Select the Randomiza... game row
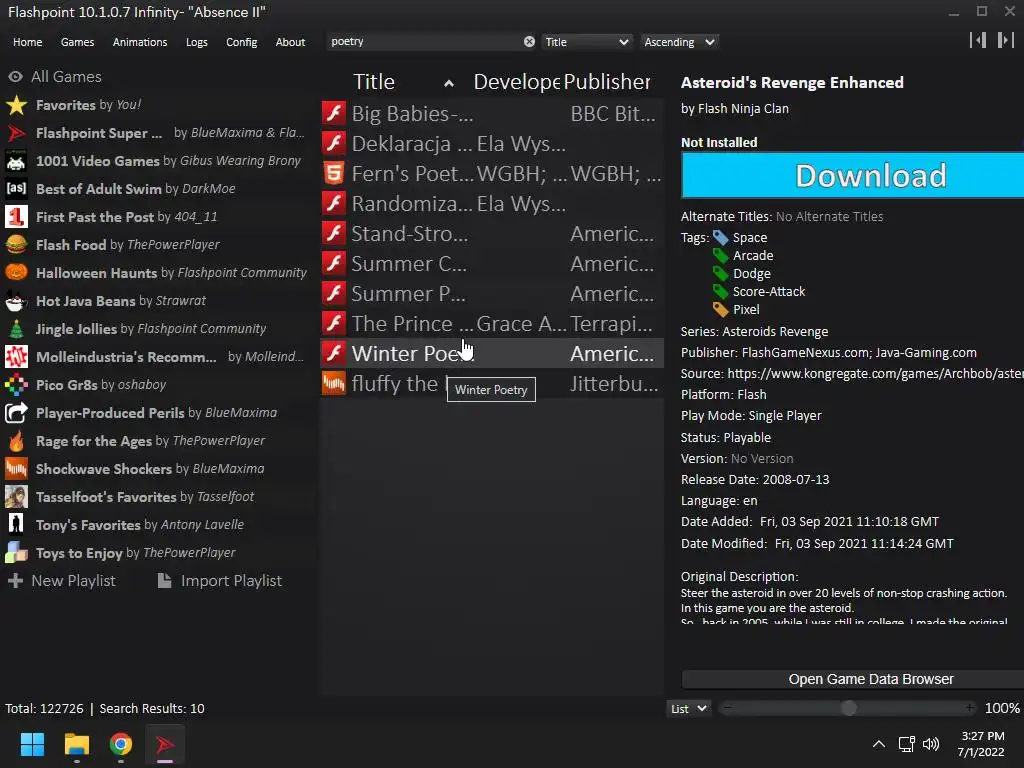1024x768 pixels. [492, 203]
